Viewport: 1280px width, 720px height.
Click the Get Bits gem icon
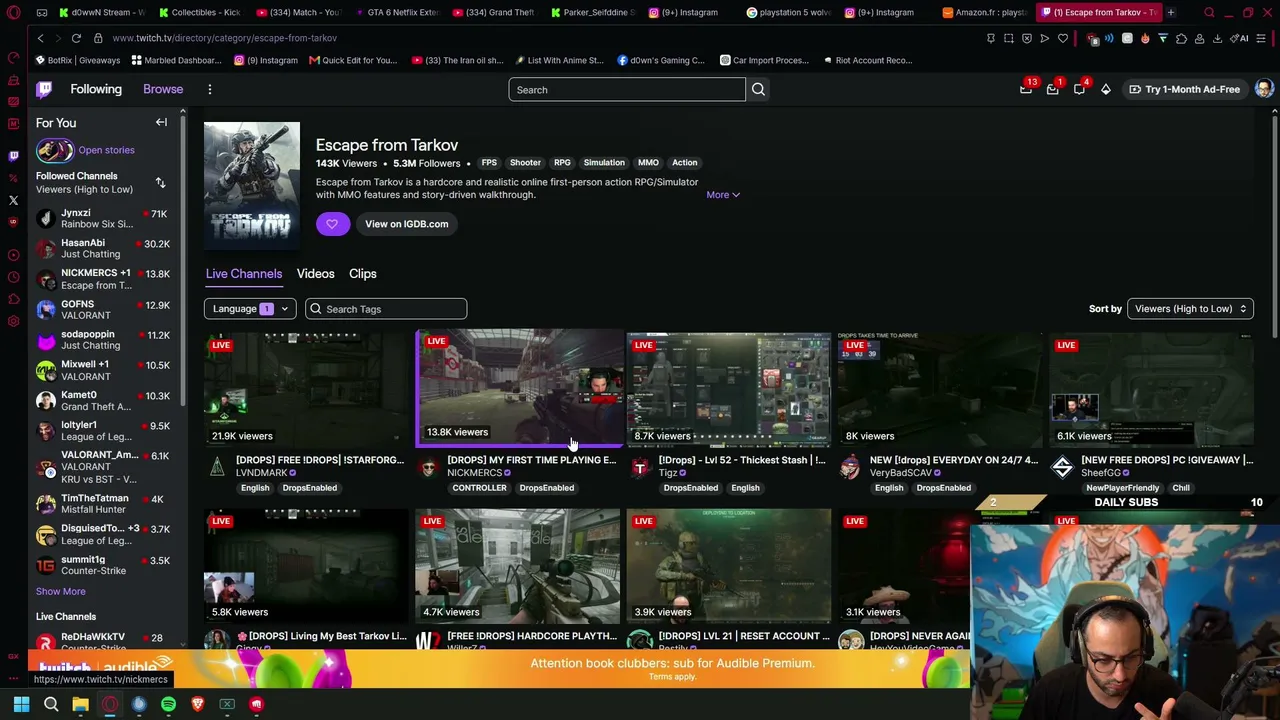pos(1106,89)
